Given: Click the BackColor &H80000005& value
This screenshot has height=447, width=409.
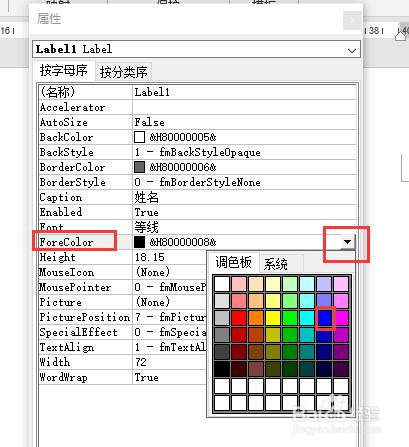Looking at the screenshot, I should [183, 137].
